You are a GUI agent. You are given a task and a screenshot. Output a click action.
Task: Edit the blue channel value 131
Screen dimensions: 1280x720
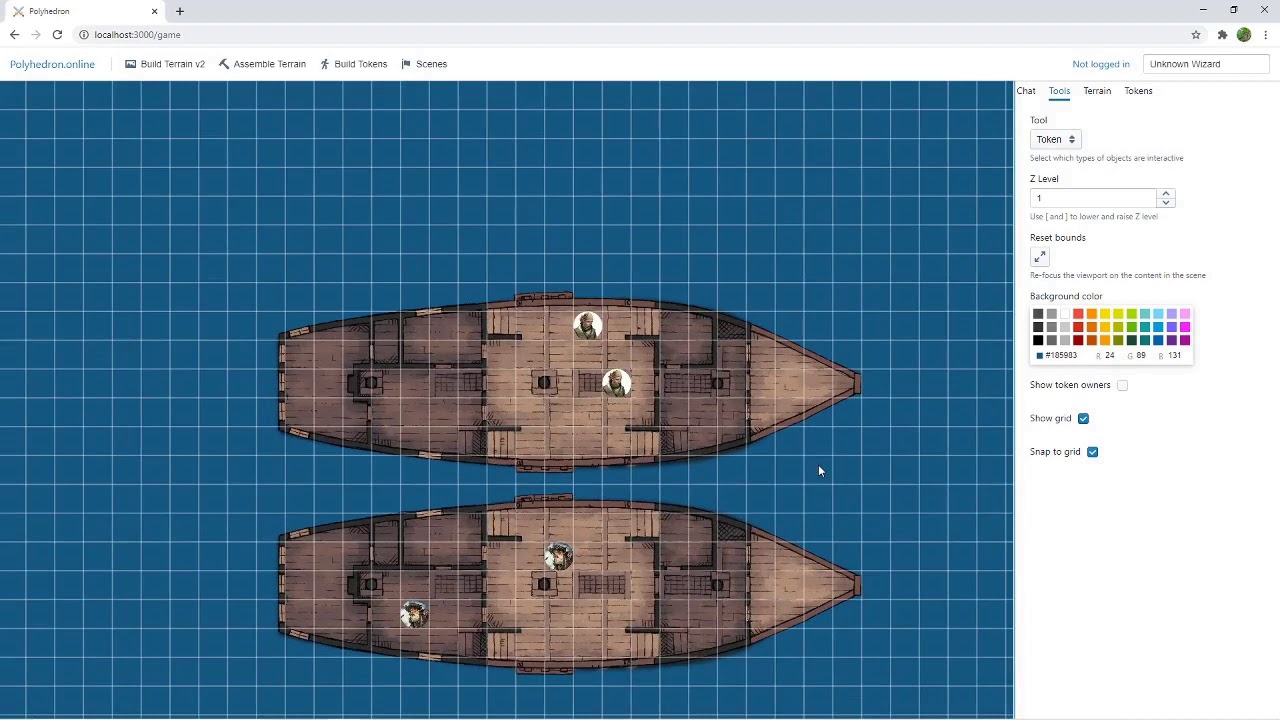[x=1174, y=355]
